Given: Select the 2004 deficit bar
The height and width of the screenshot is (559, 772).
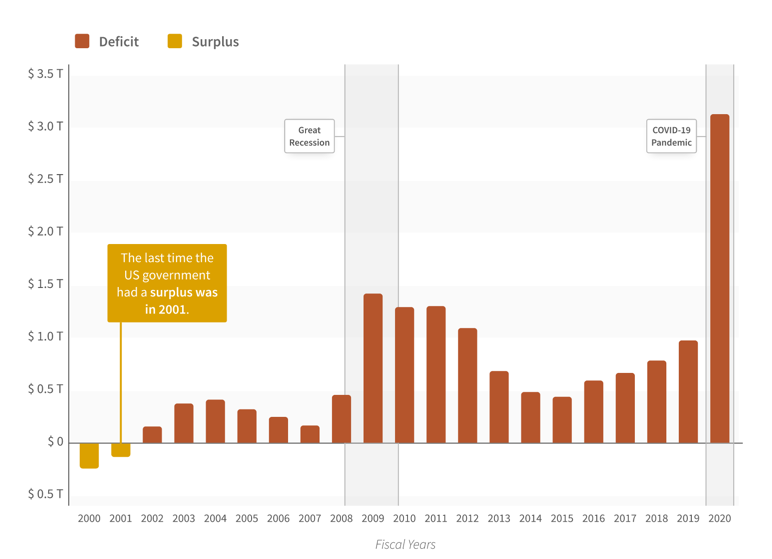Looking at the screenshot, I should [x=215, y=421].
